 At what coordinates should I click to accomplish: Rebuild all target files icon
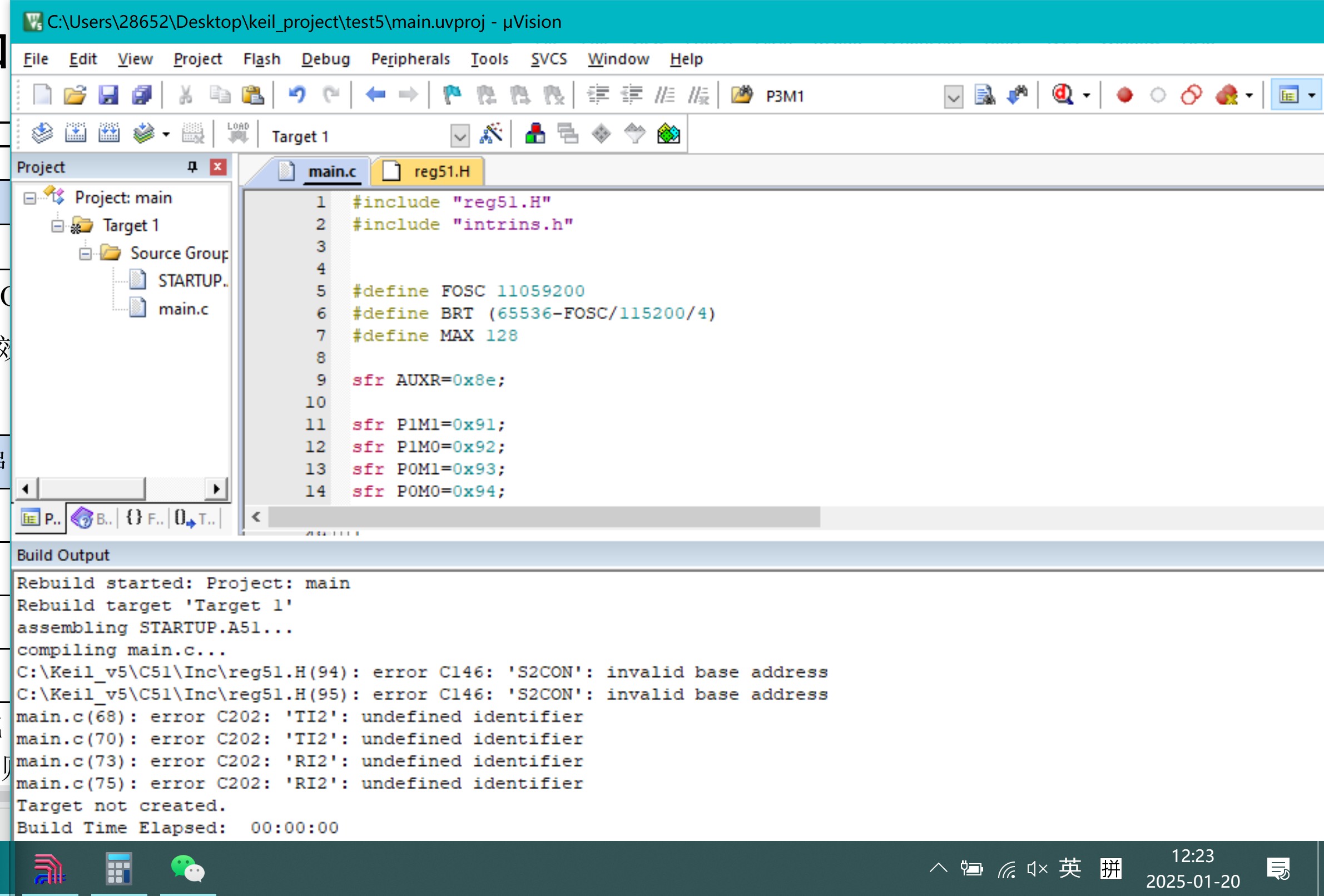(x=109, y=134)
